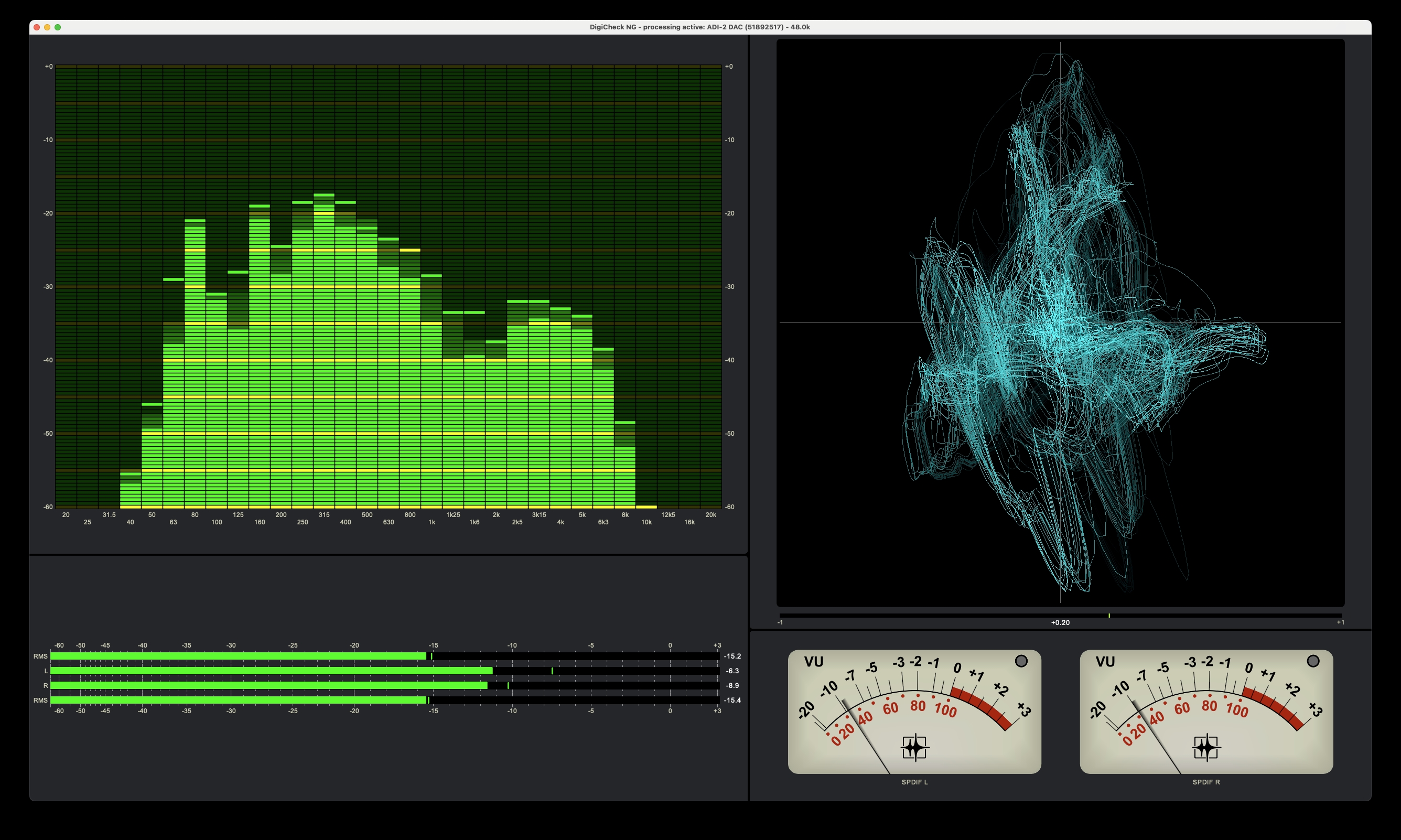This screenshot has width=1401, height=840.
Task: Click the 1k6 frequency label
Action: pos(474,522)
